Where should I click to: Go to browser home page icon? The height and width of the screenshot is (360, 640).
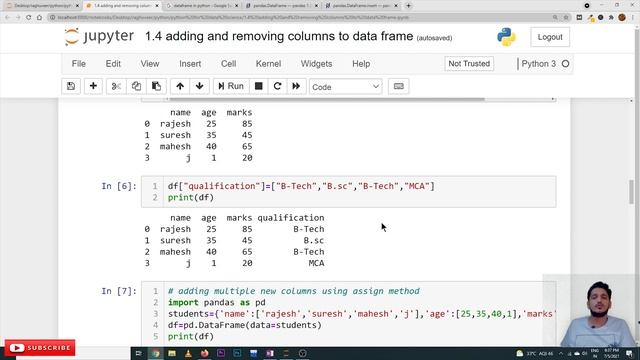39,18
